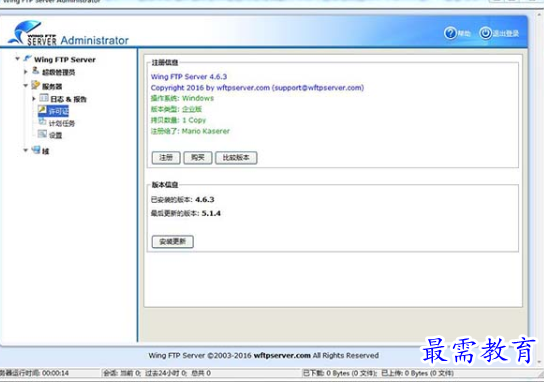Click the logout power icon

pos(485,33)
